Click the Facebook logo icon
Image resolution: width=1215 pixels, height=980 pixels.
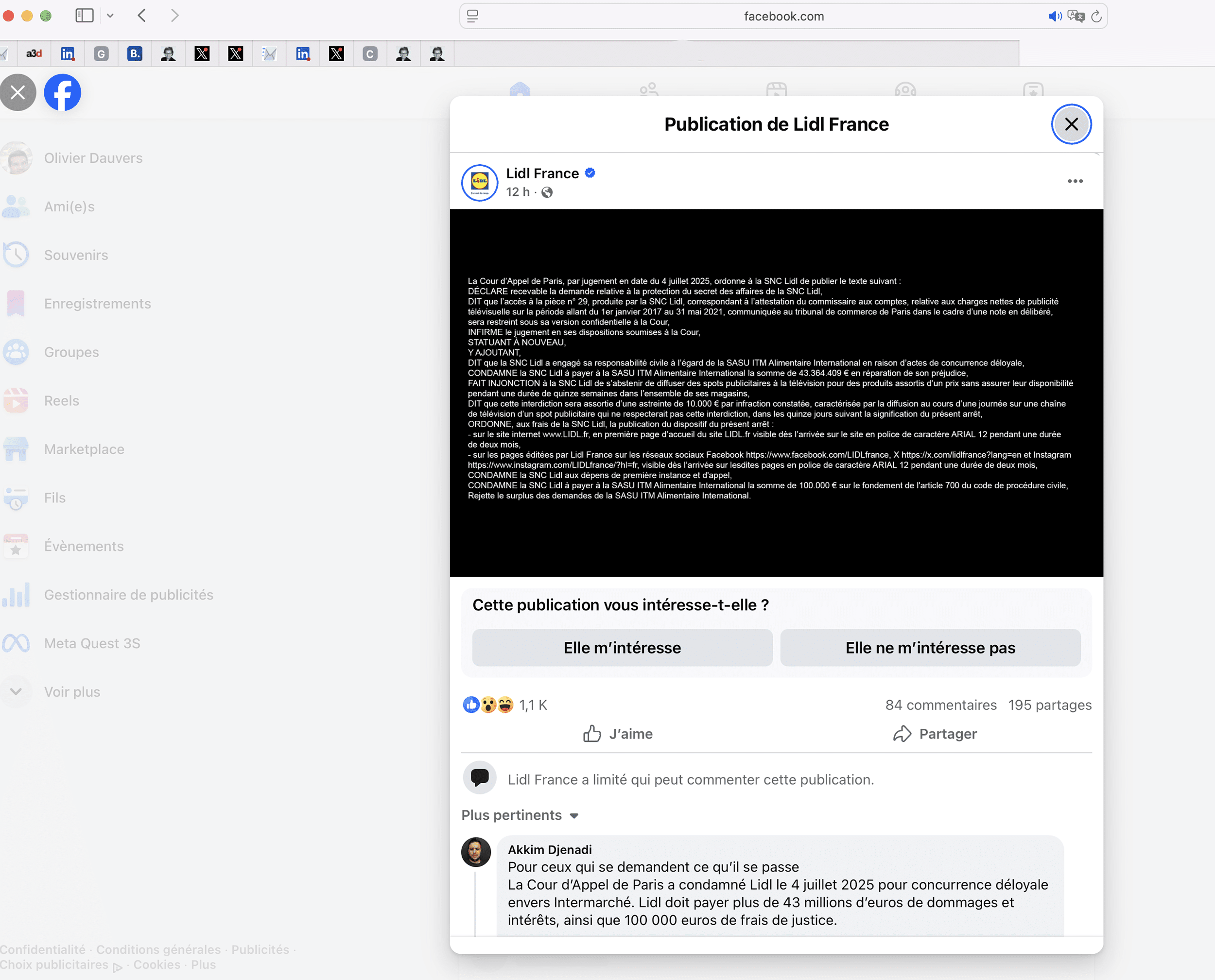(62, 93)
